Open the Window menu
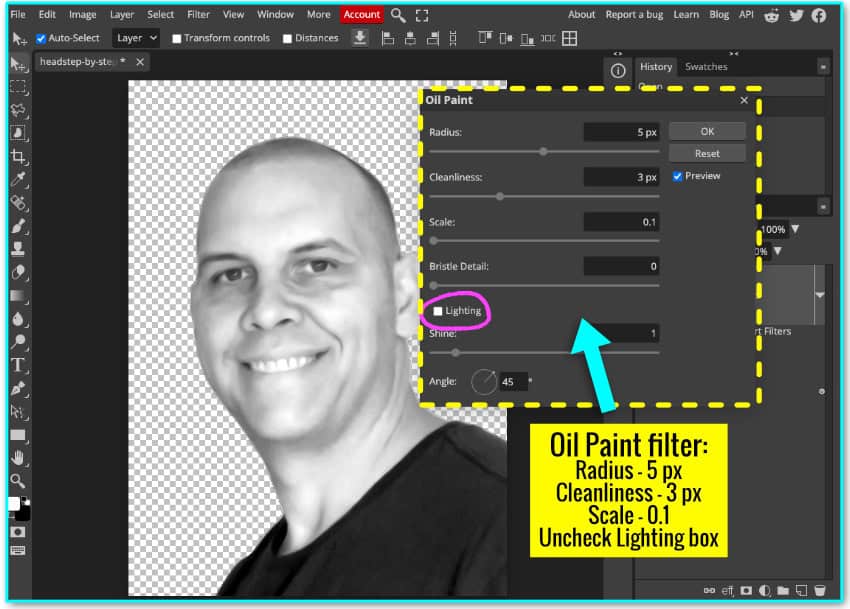This screenshot has height=609, width=850. pyautogui.click(x=275, y=15)
